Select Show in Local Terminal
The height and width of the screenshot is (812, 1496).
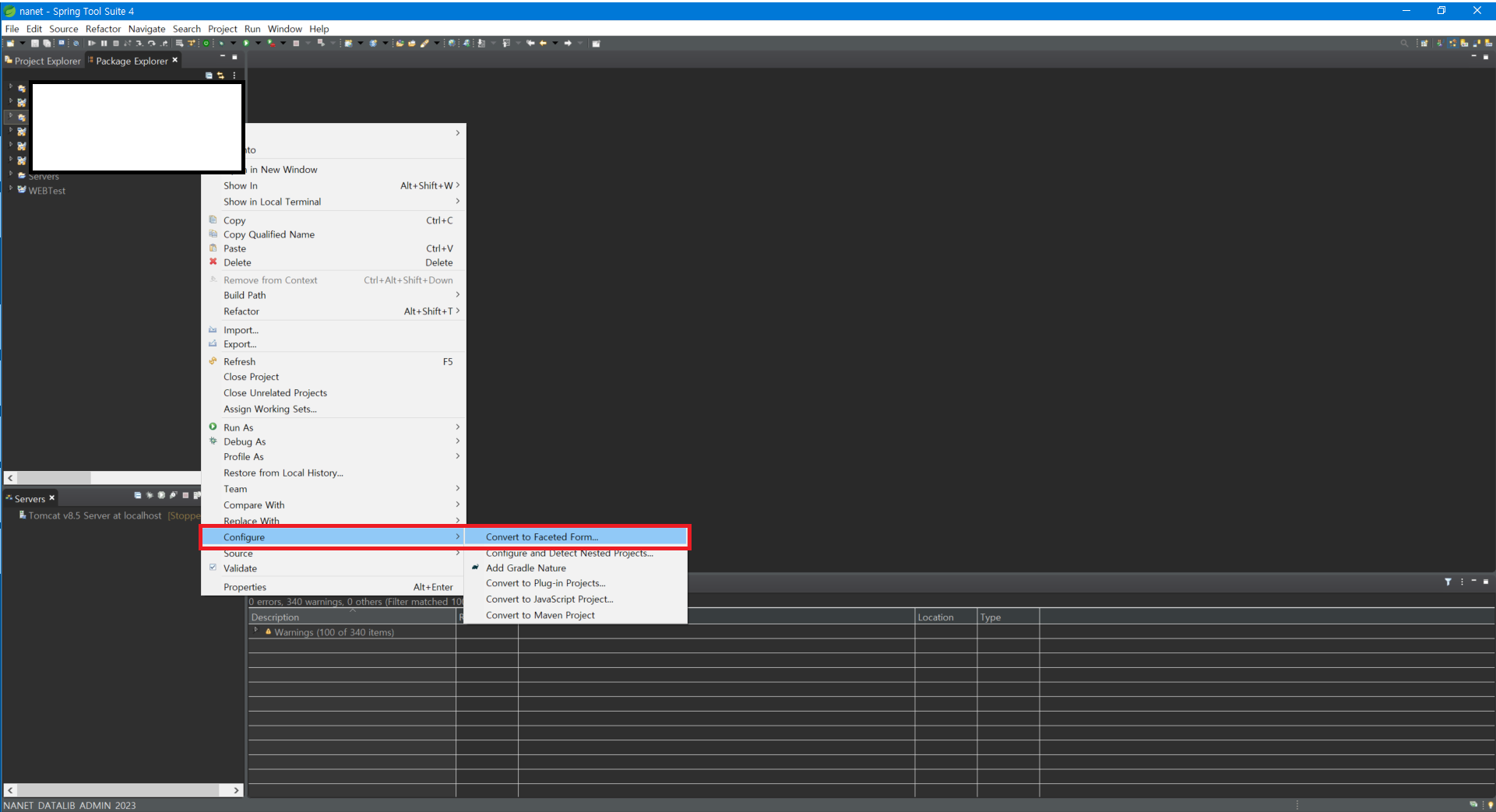334,202
